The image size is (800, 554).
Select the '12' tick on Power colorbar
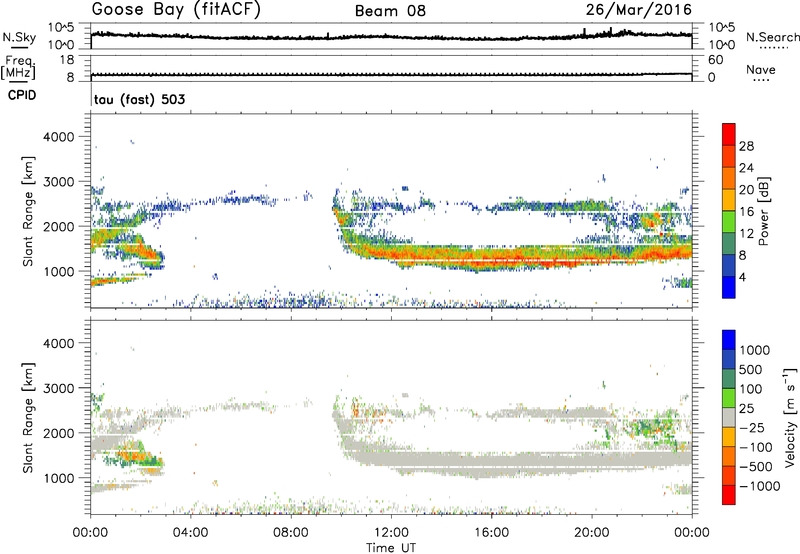pyautogui.click(x=746, y=234)
